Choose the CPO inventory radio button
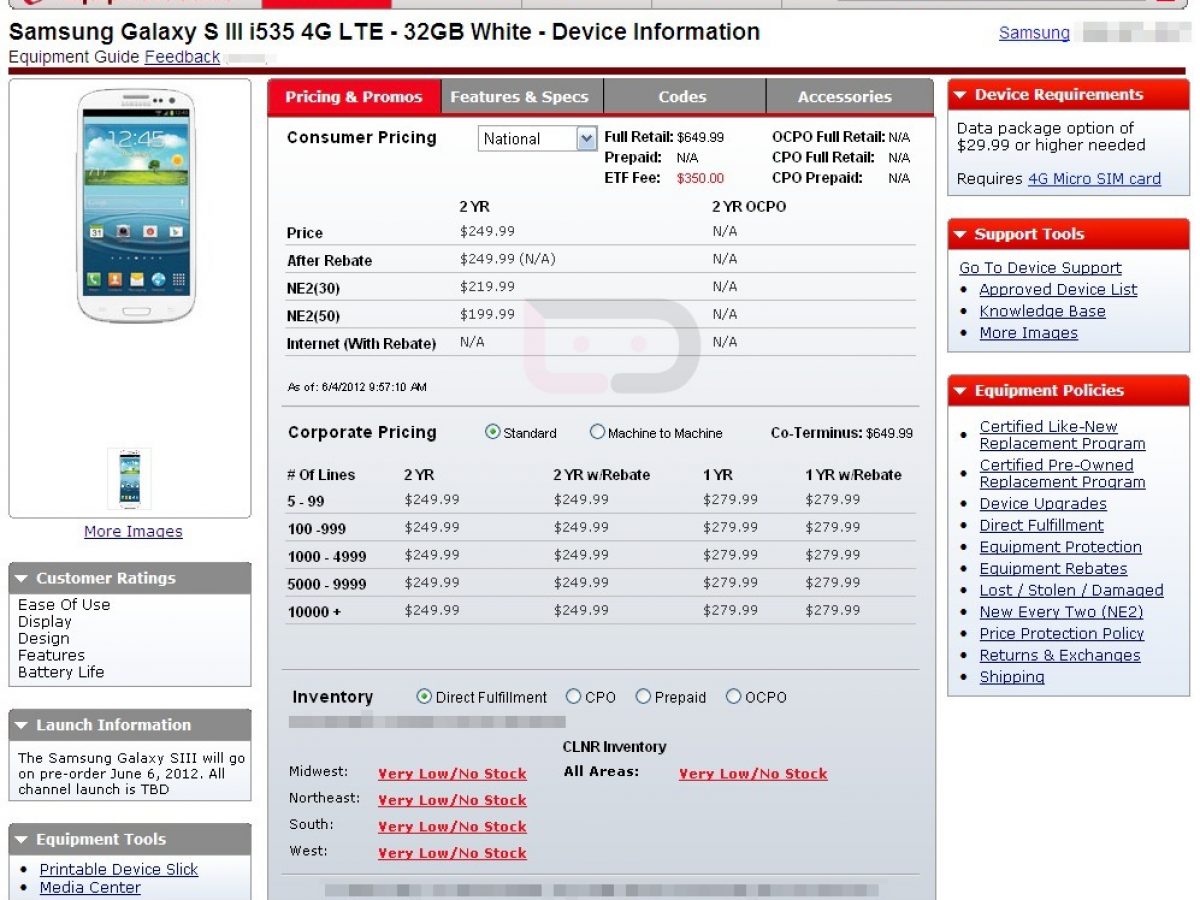 click(x=573, y=697)
